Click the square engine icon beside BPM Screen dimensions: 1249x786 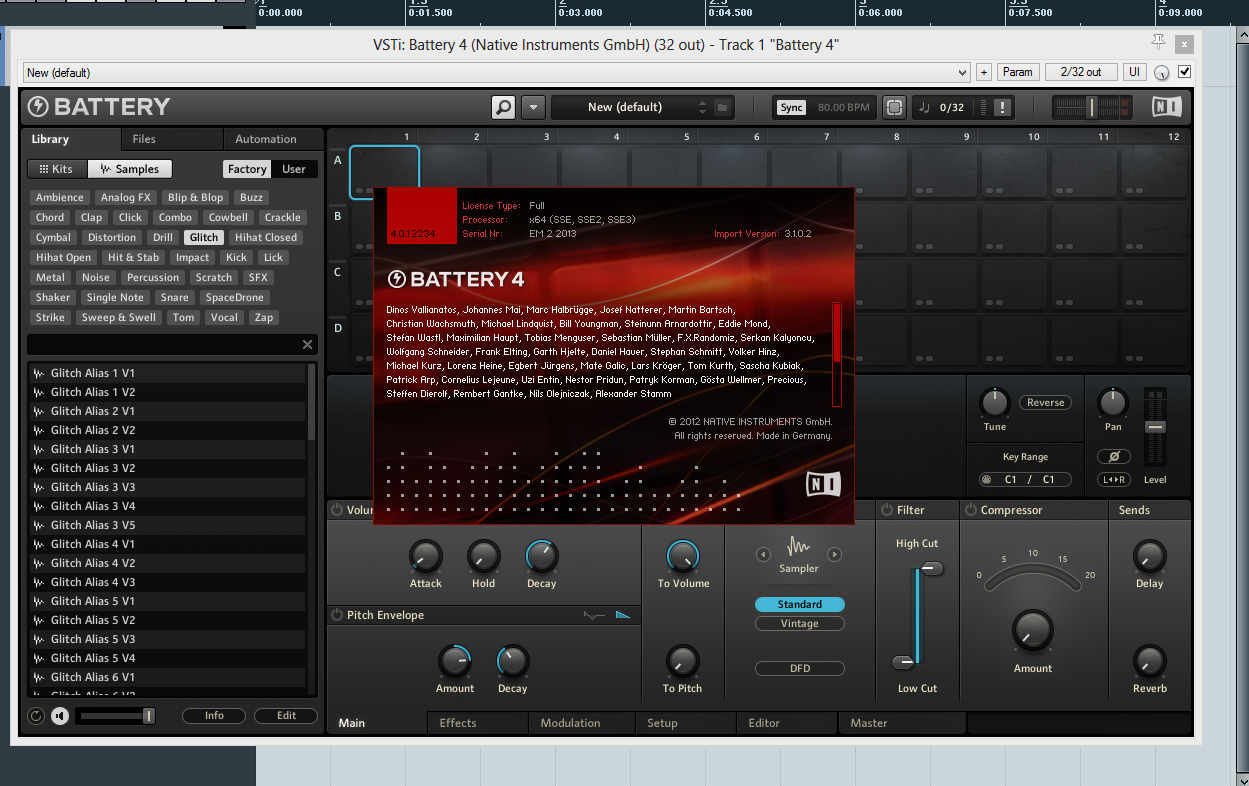tap(894, 107)
